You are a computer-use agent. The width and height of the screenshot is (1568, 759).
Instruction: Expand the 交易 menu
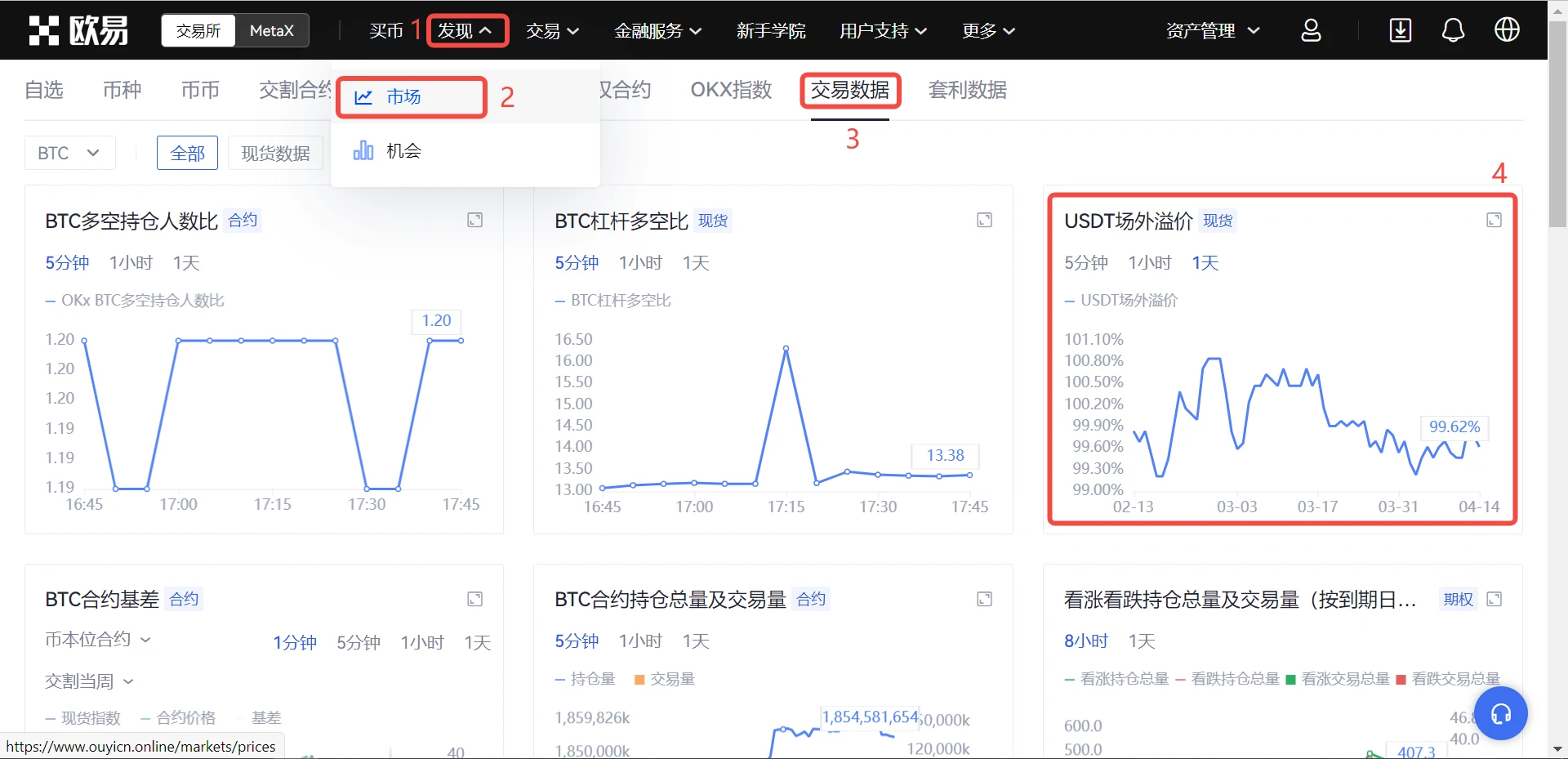pos(552,31)
